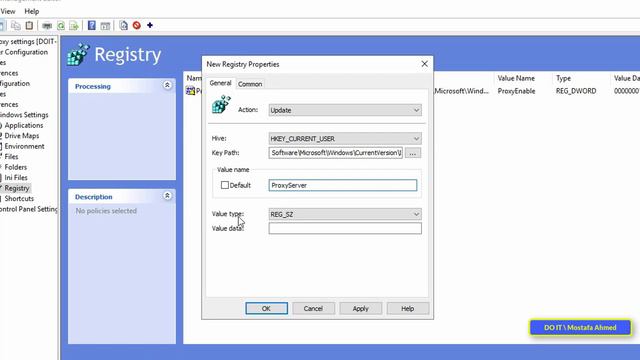640x360 pixels.
Task: Click the green Refresh toolbar icon
Action: pos(61,26)
